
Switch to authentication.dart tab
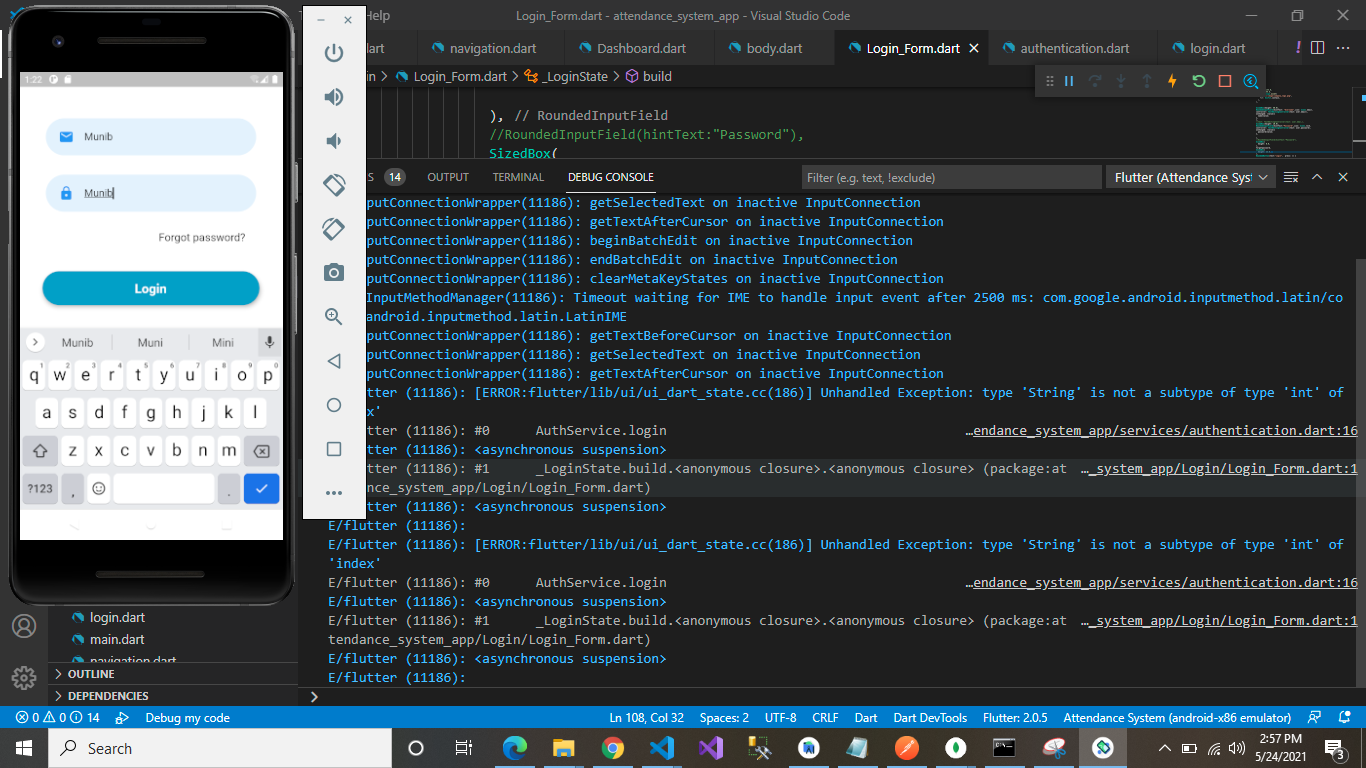pos(1074,48)
